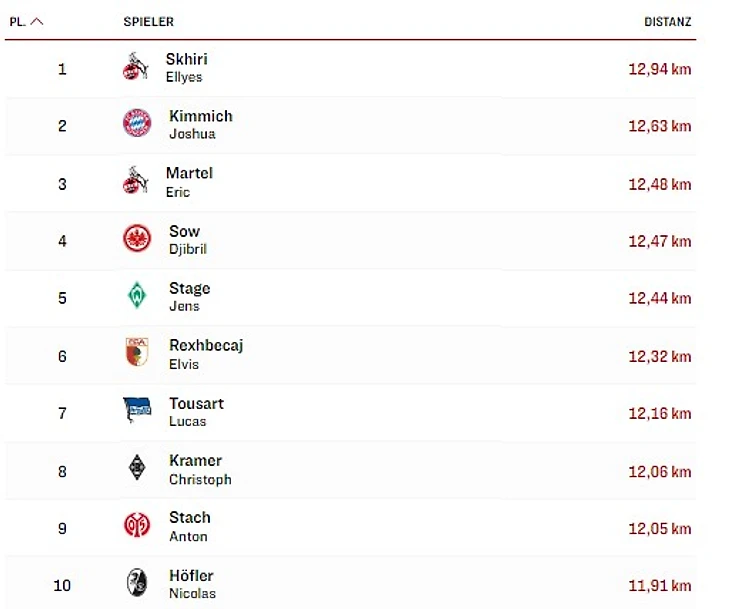Sort the table by the Spieler column
This screenshot has height=609, width=730.
point(148,21)
